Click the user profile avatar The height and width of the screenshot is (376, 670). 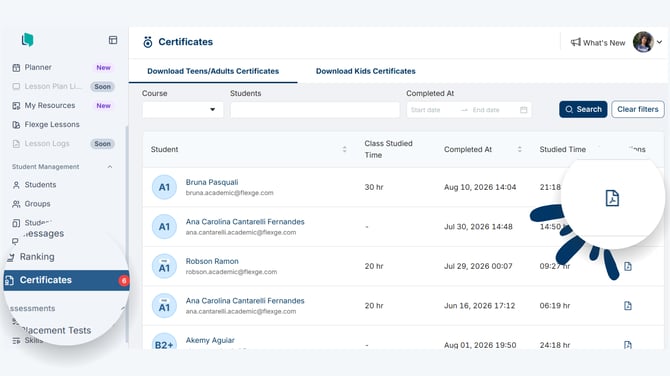(643, 42)
